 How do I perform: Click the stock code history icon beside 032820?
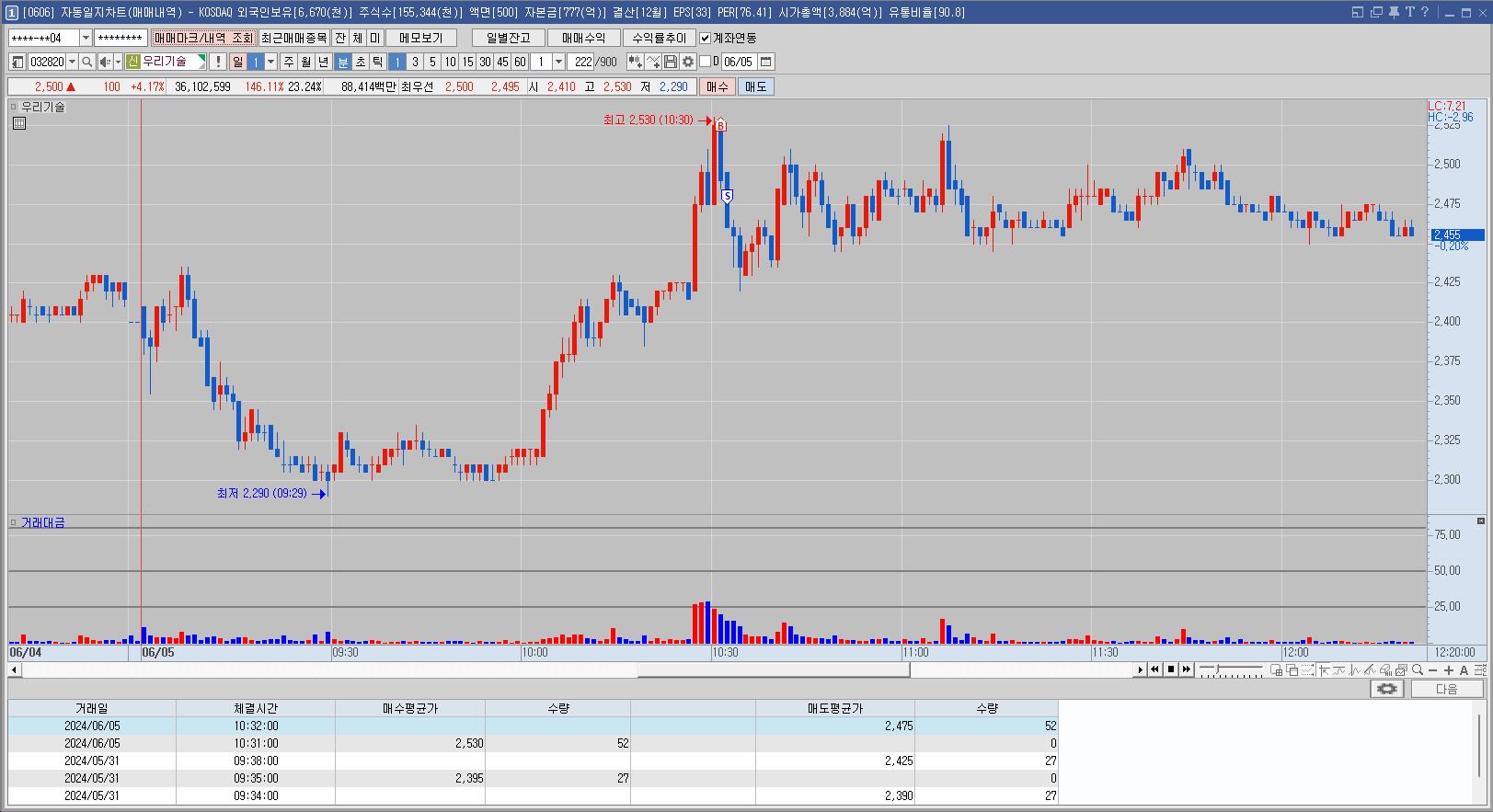tap(17, 62)
